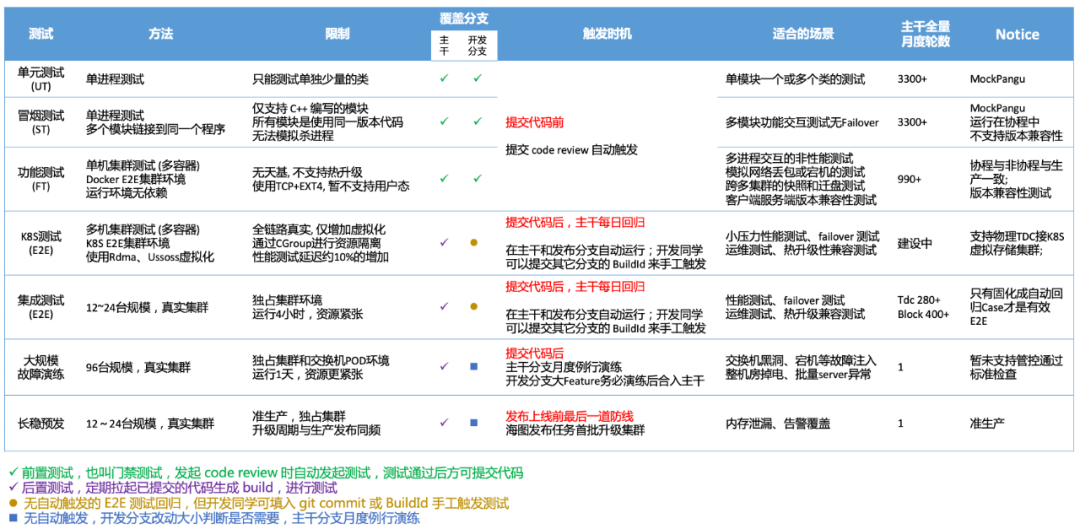Viewport: 1080px width, 529px height.
Task: Click the blue square icon in the bottom legend line
Action: pyautogui.click(x=12, y=519)
